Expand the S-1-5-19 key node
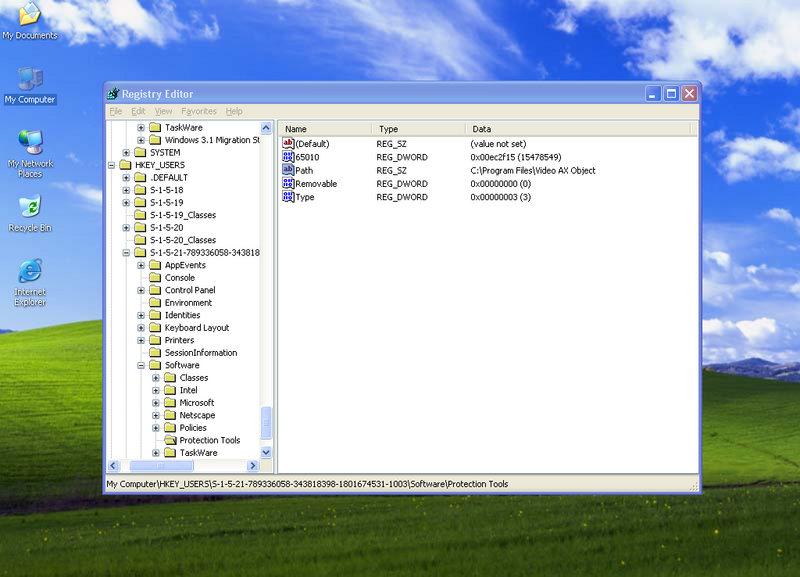Screen dimensions: 800x577 pos(126,203)
